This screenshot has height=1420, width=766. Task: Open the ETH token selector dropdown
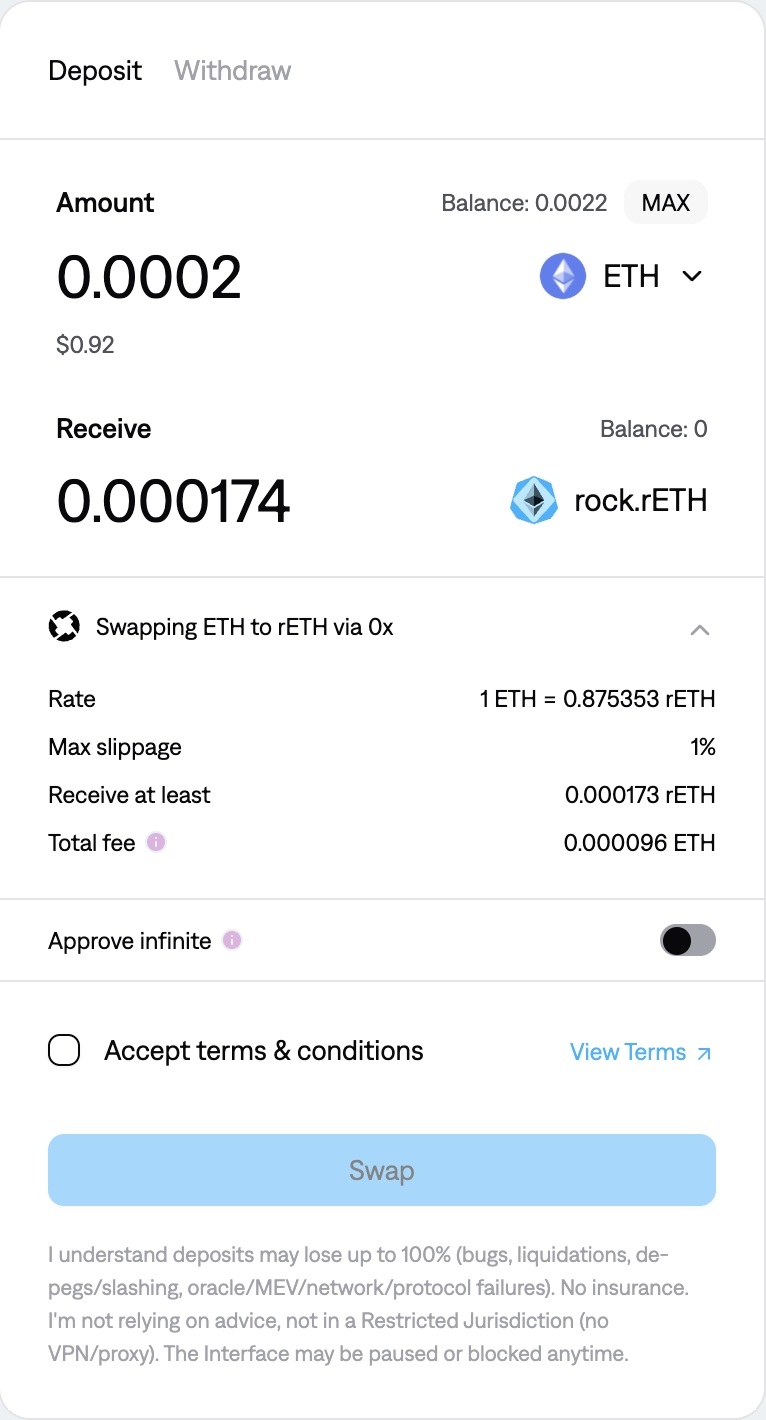pyautogui.click(x=692, y=276)
